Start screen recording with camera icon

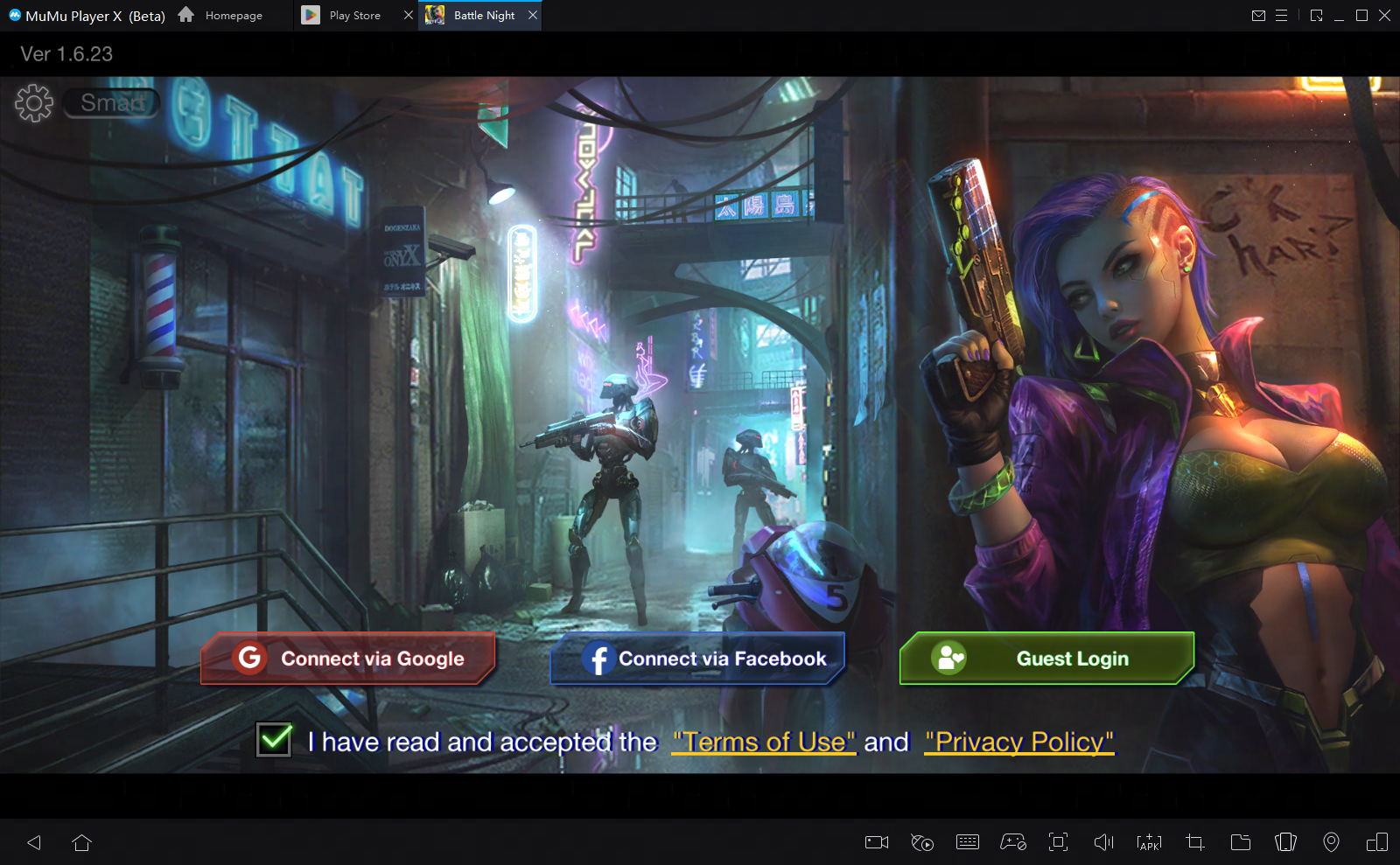pyautogui.click(x=877, y=842)
